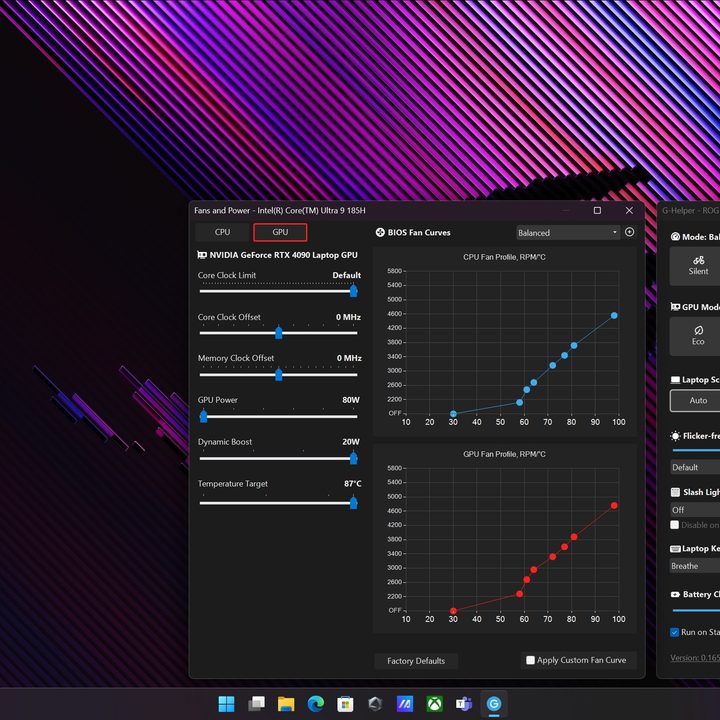
Task: Maximize the Fans and Power window
Action: tap(597, 210)
